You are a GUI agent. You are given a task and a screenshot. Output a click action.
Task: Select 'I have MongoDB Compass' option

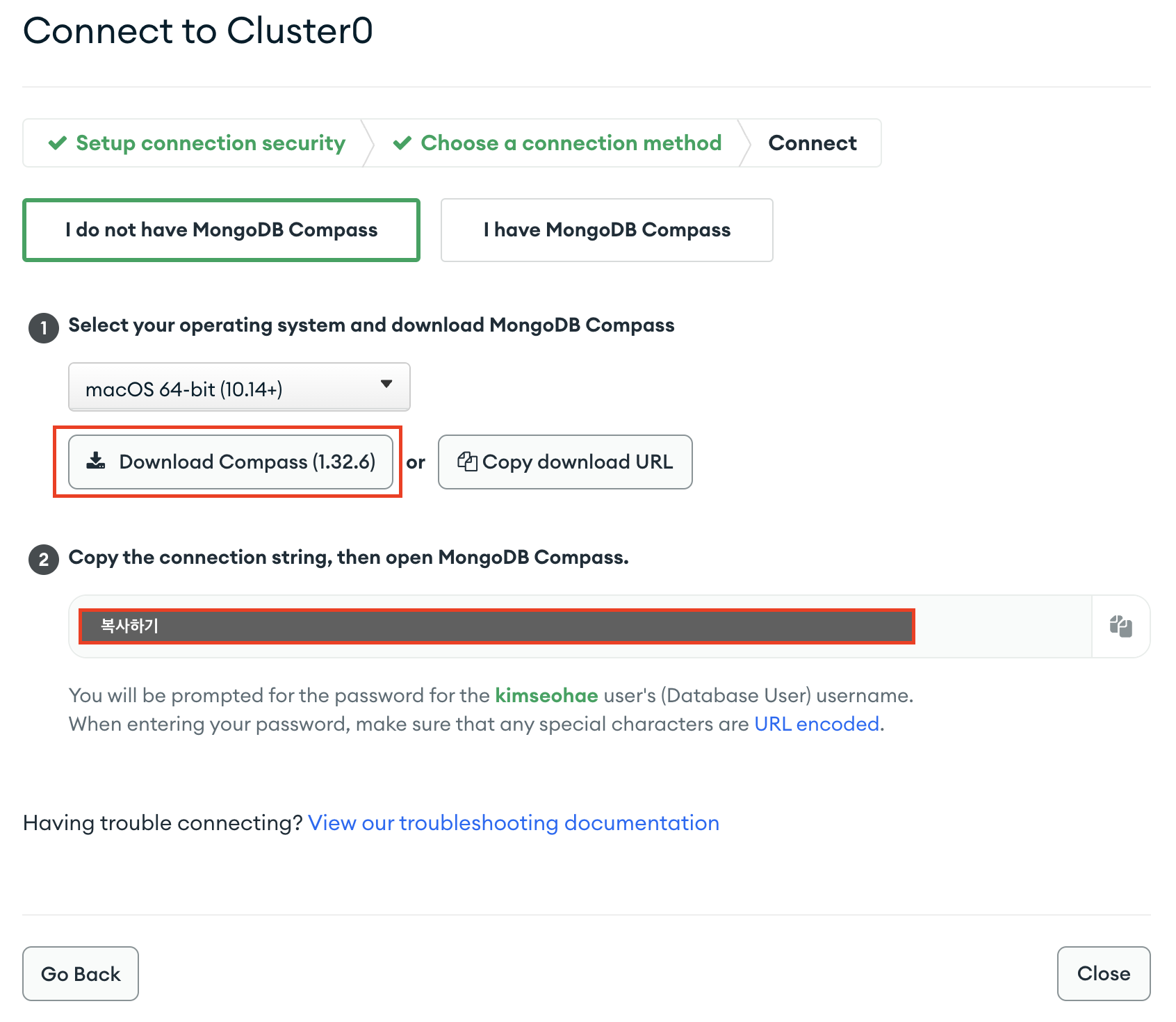coord(607,230)
